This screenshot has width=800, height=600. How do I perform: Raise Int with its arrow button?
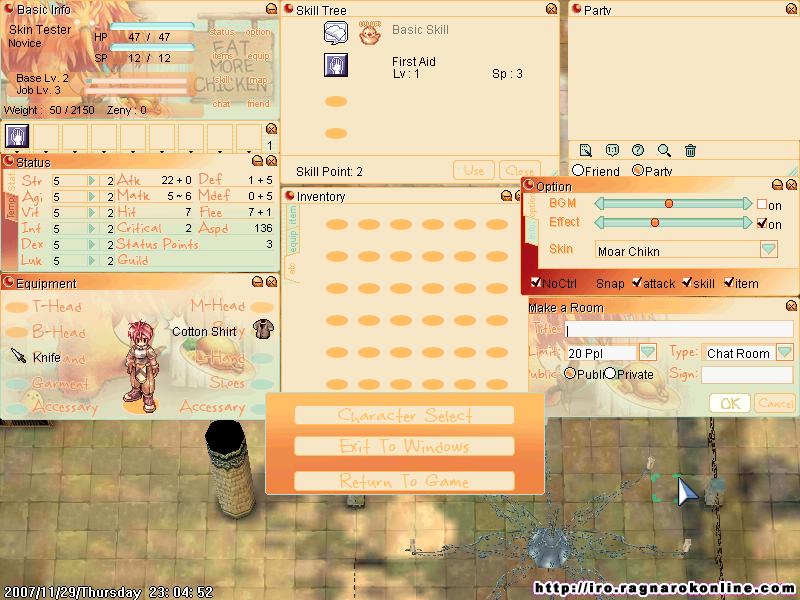[x=92, y=229]
